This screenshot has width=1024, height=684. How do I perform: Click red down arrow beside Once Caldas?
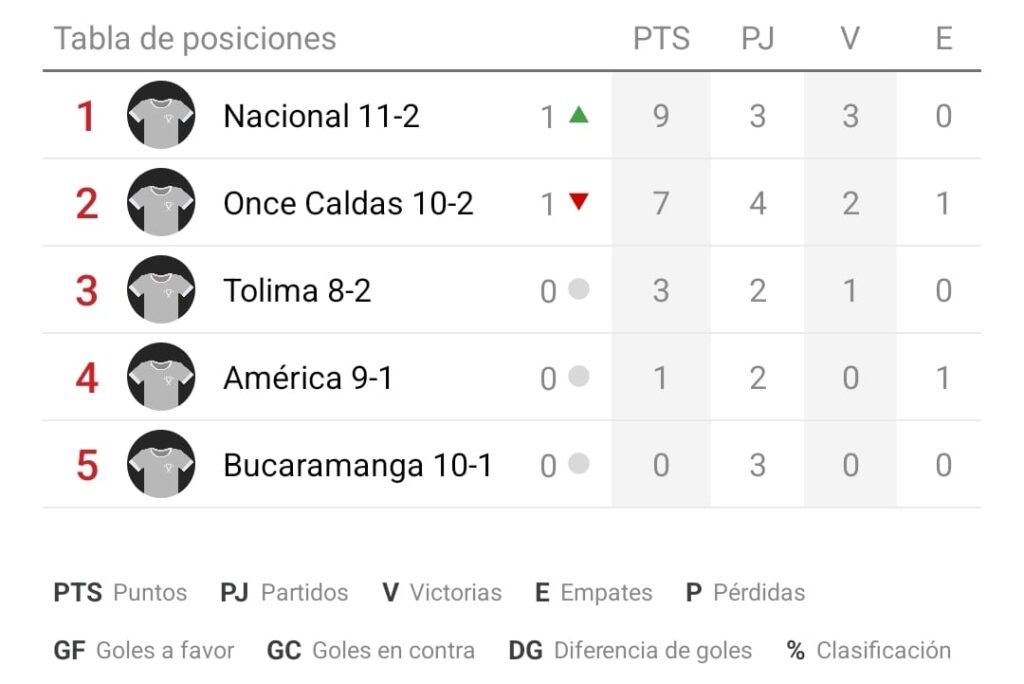(x=579, y=201)
